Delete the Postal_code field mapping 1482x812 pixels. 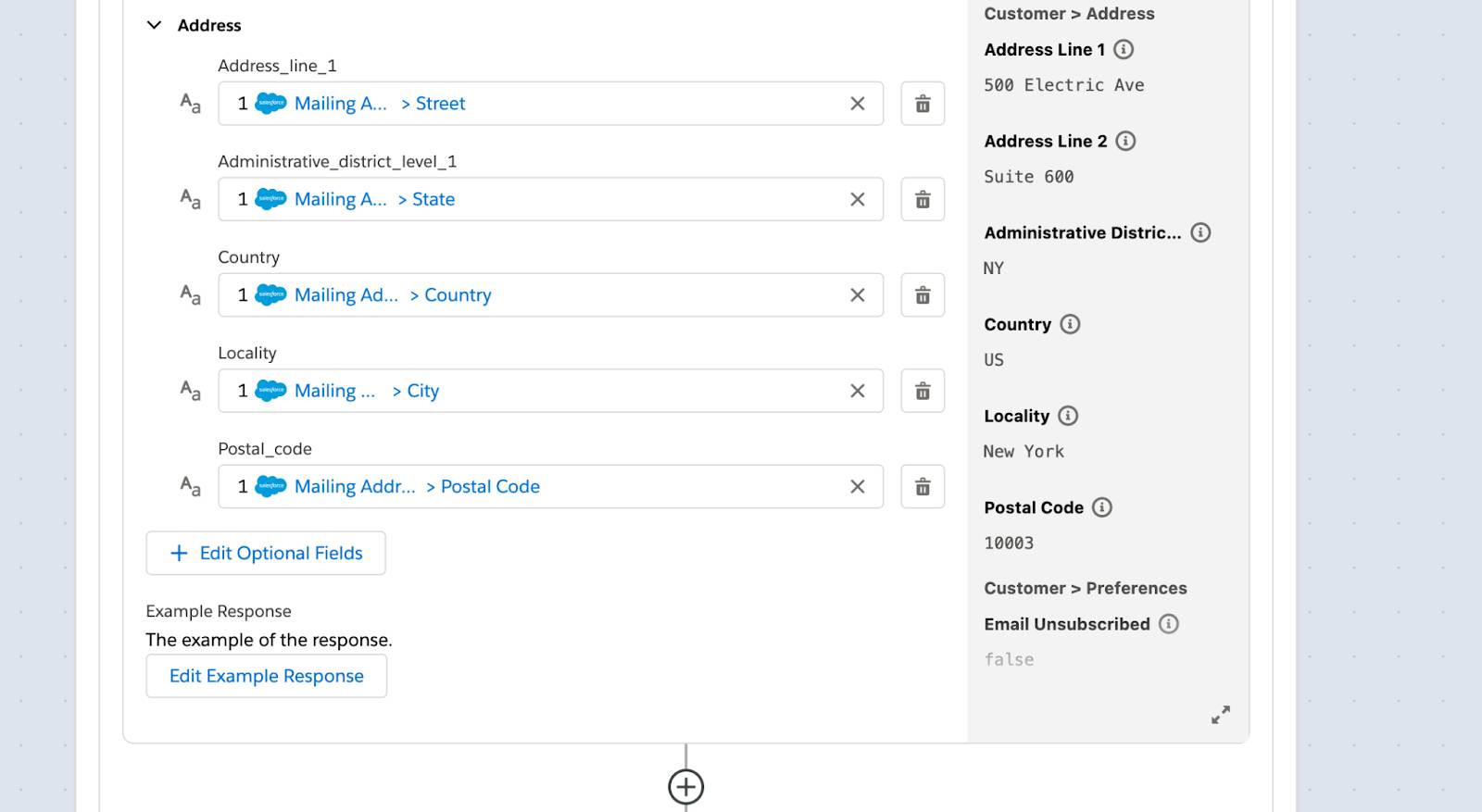tap(923, 487)
